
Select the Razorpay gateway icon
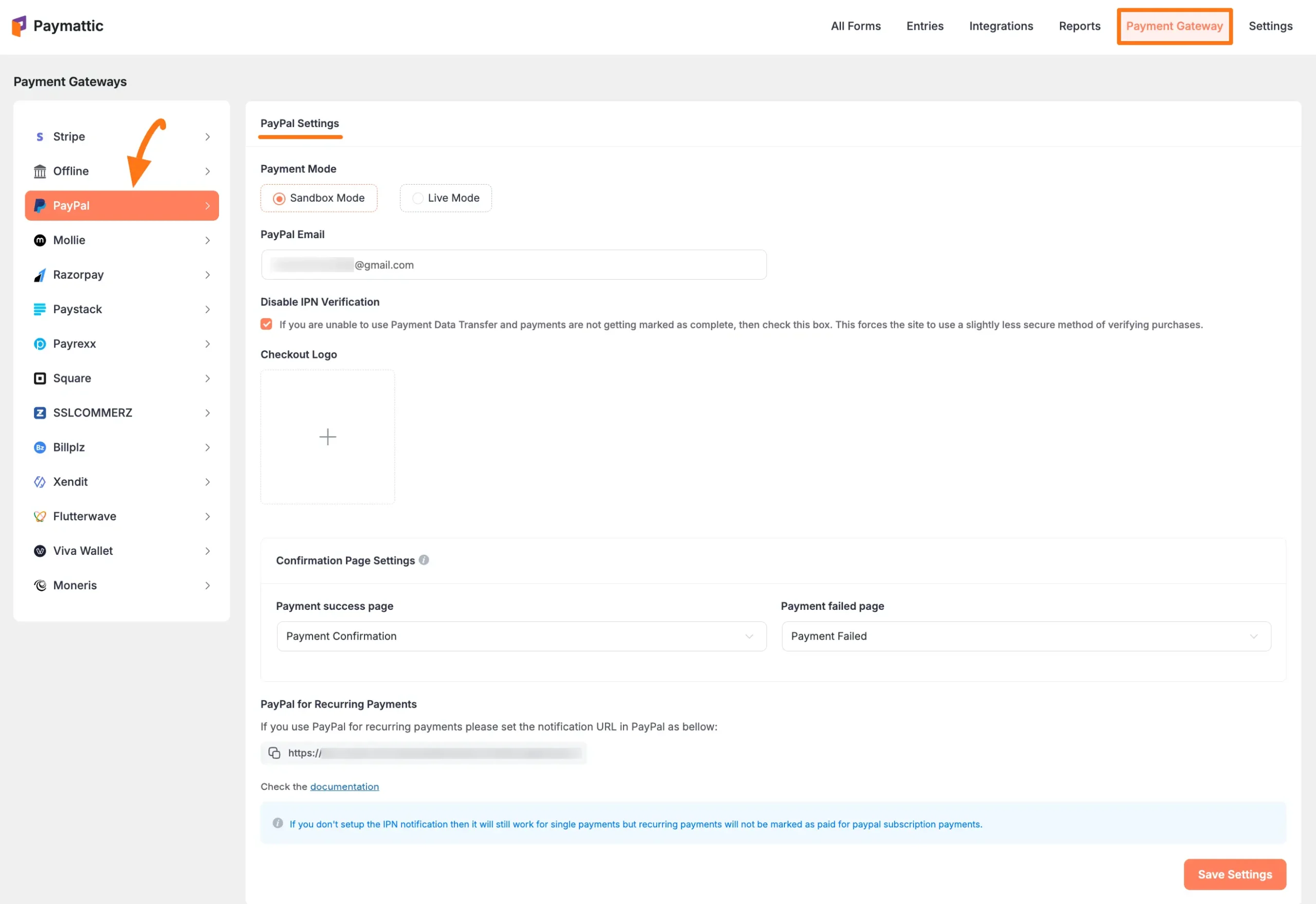tap(40, 275)
